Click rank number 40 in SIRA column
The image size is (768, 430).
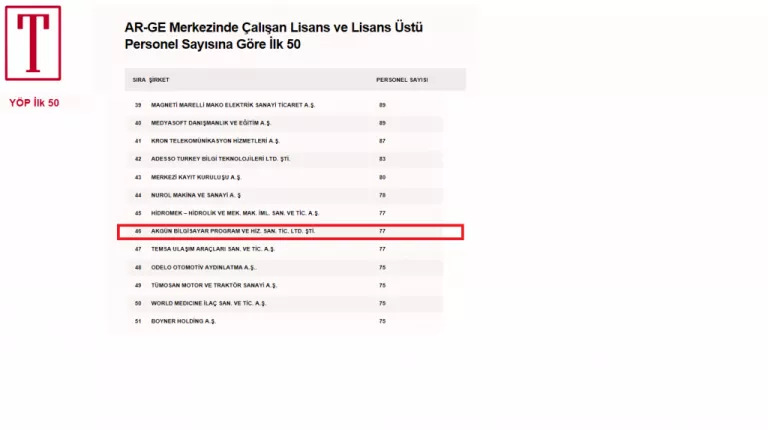[138, 123]
